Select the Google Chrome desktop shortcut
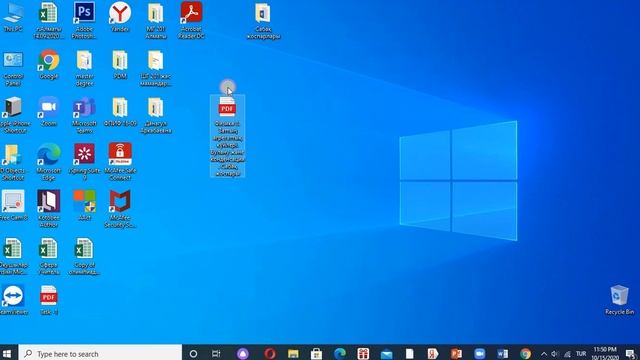Image resolution: width=640 pixels, height=360 pixels. click(x=49, y=64)
